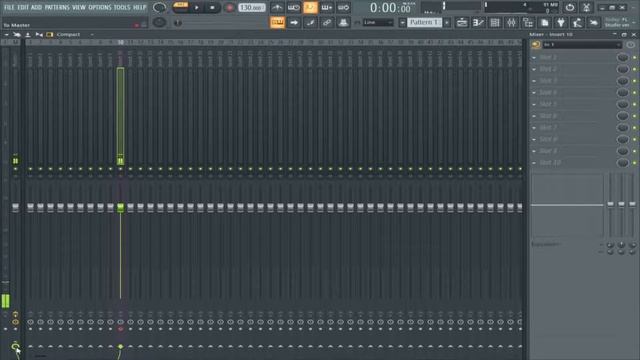This screenshot has width=640, height=360.
Task: Toggle Slot 9 green enable light
Action: click(x=634, y=151)
